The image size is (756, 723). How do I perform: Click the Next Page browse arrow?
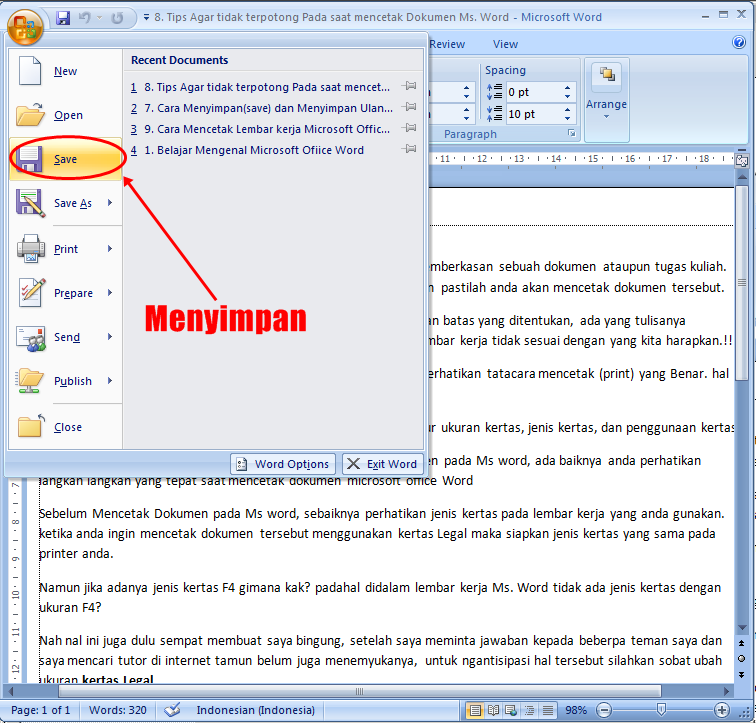tap(742, 674)
